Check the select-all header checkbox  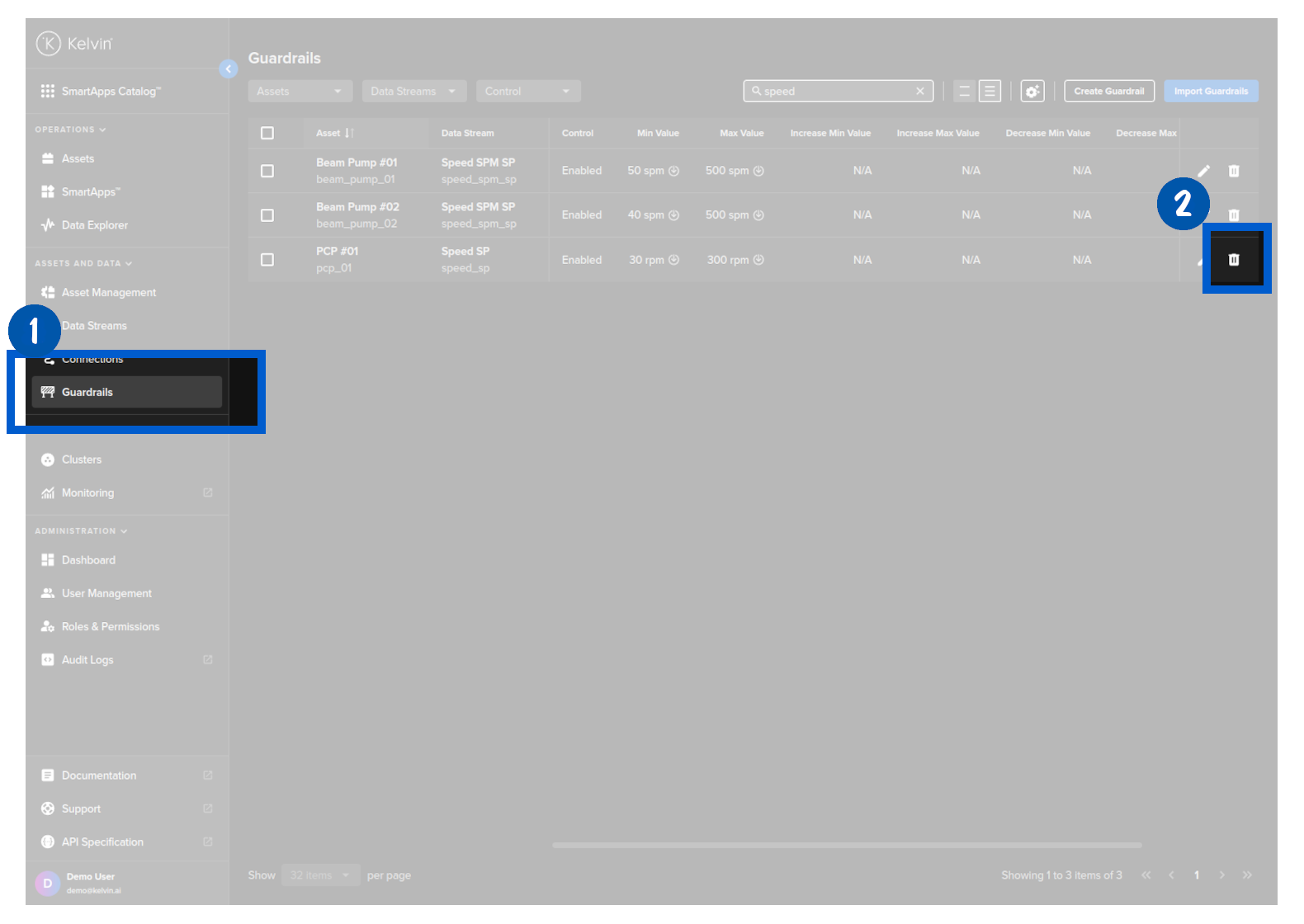coord(267,133)
